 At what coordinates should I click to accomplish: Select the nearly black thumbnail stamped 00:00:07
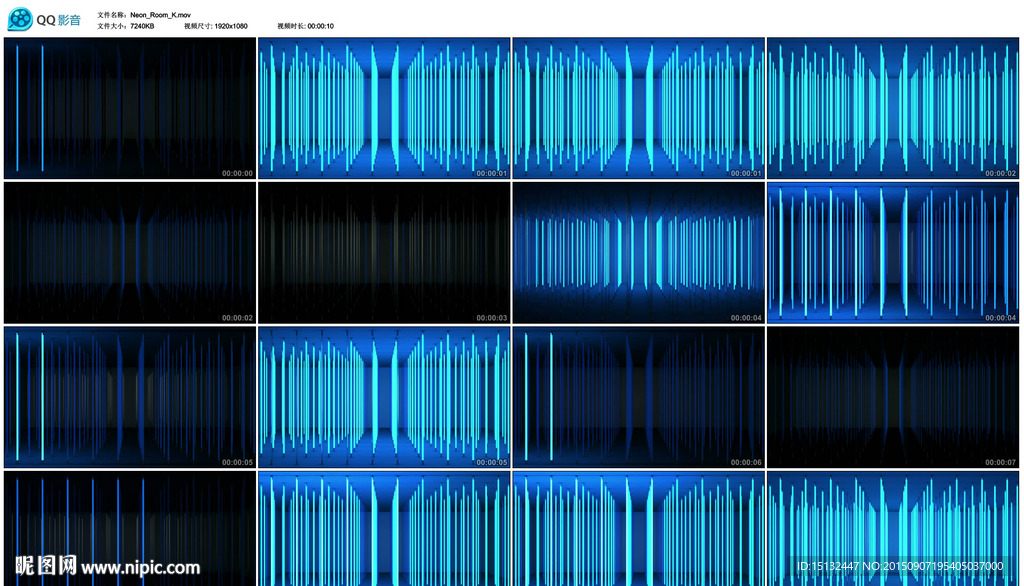click(893, 396)
